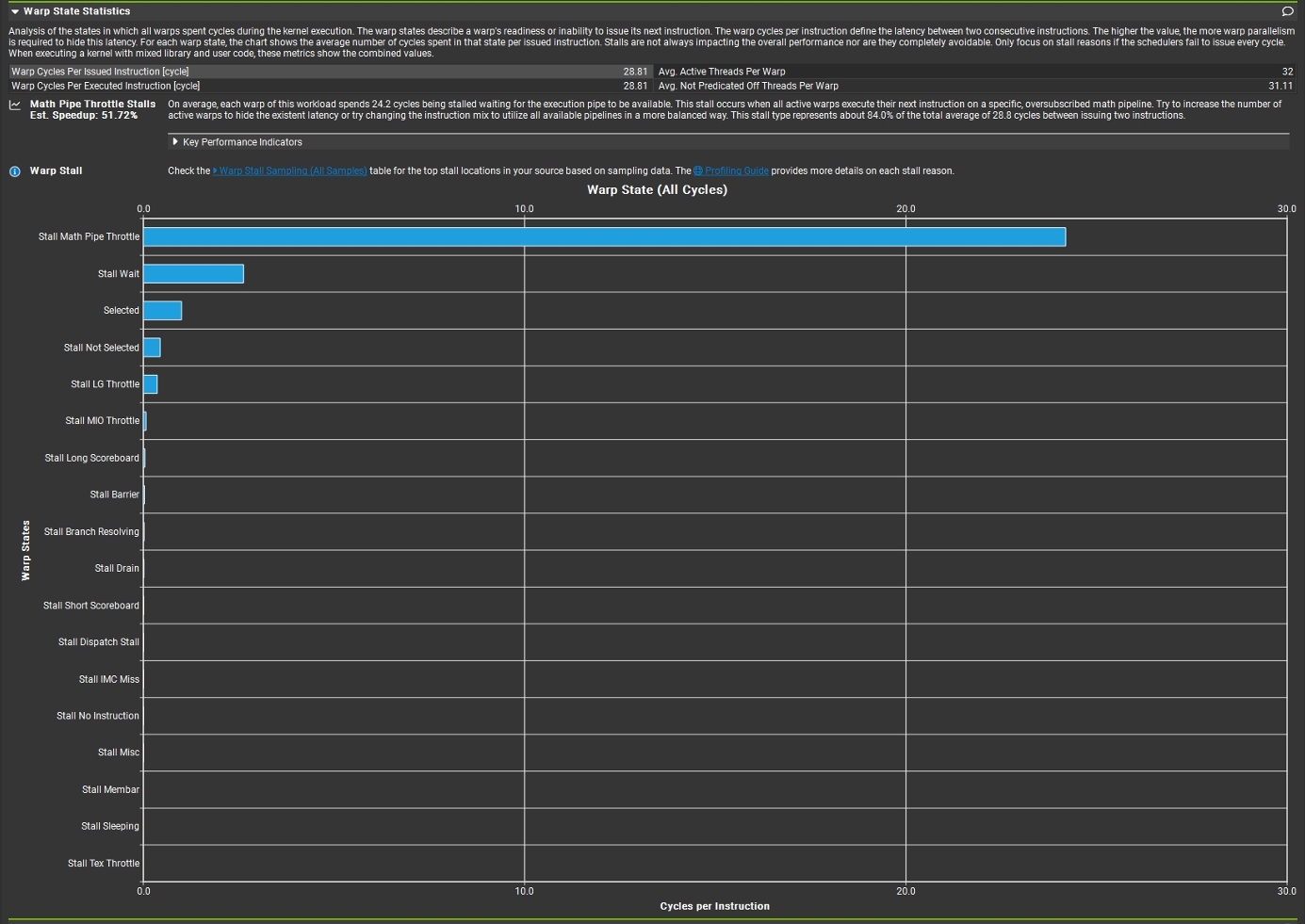Open the Profiling Guide link
This screenshot has height=924, width=1305.
736,171
